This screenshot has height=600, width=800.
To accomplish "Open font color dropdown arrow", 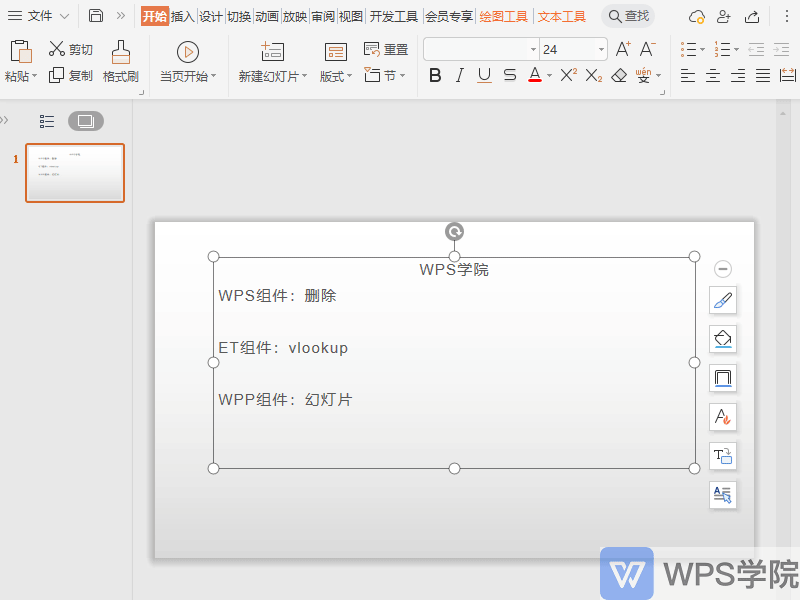I will coord(549,76).
